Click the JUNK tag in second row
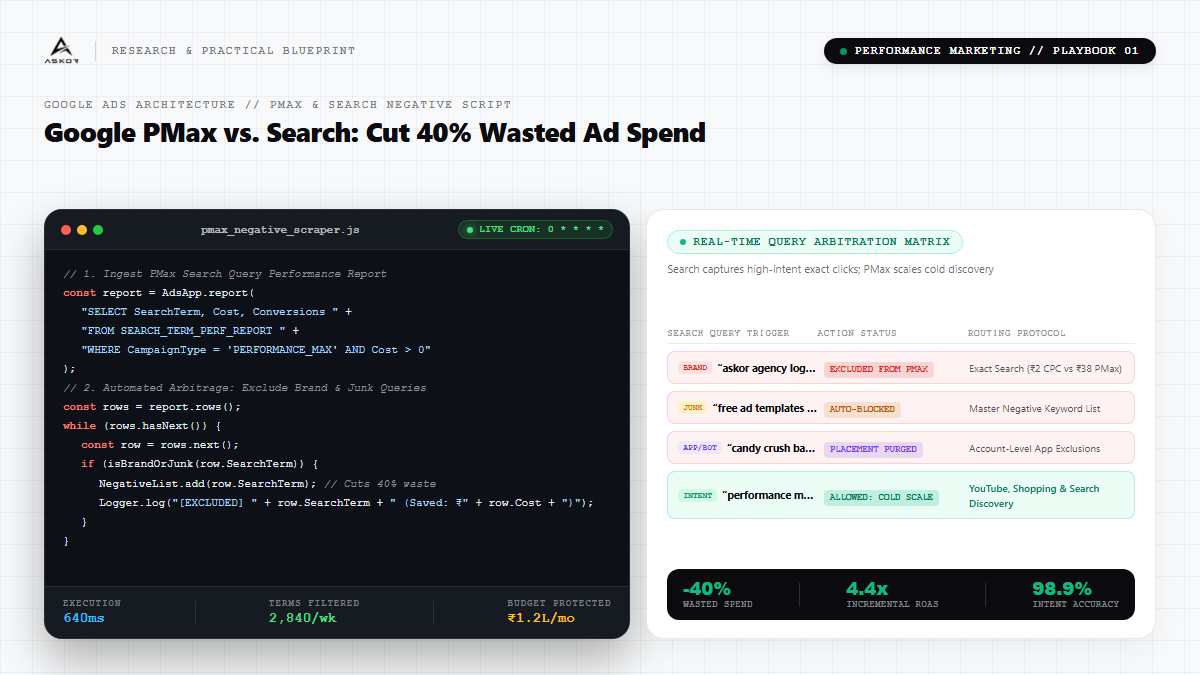This screenshot has height=675, width=1200. (692, 408)
